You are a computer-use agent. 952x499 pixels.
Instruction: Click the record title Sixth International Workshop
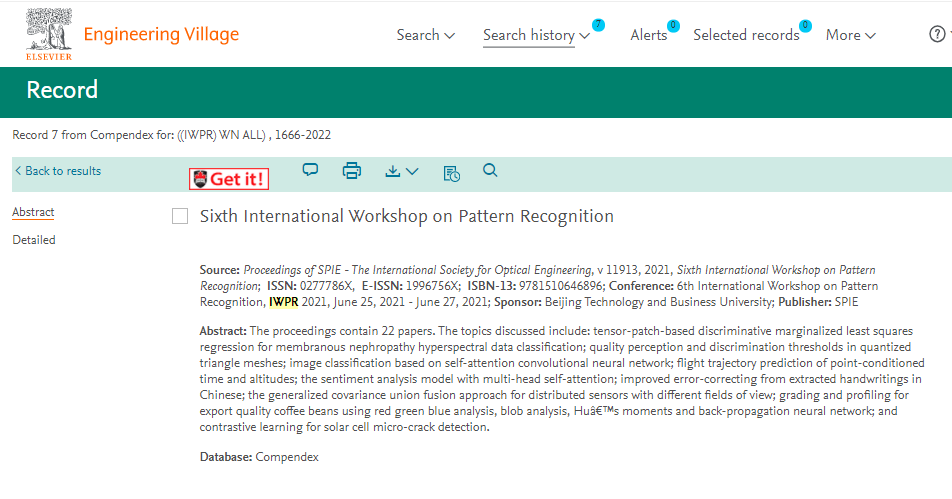(x=406, y=216)
